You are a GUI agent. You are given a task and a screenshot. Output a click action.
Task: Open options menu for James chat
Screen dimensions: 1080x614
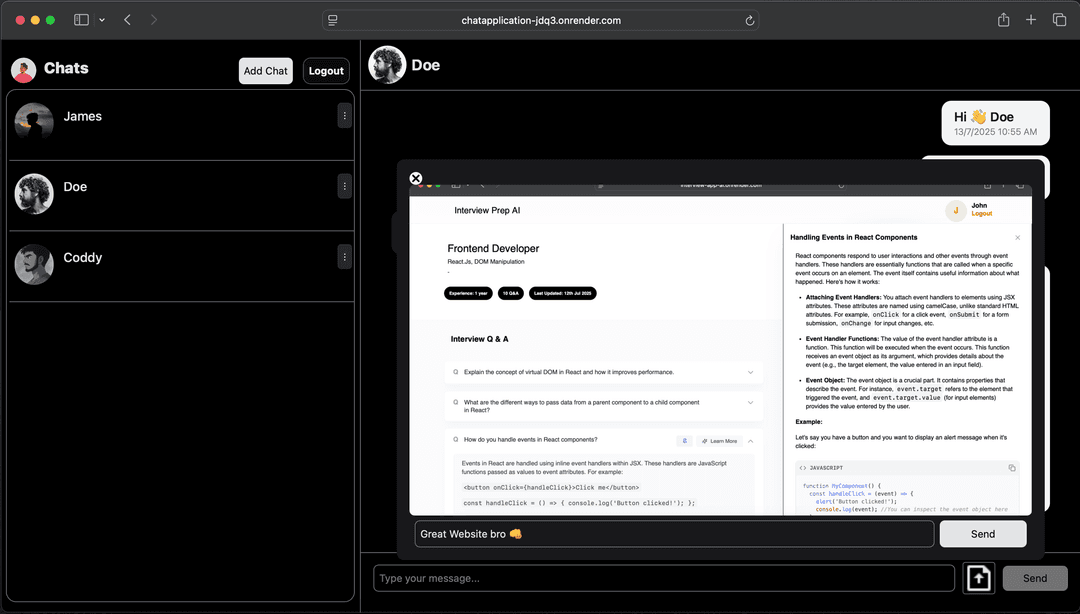point(345,116)
